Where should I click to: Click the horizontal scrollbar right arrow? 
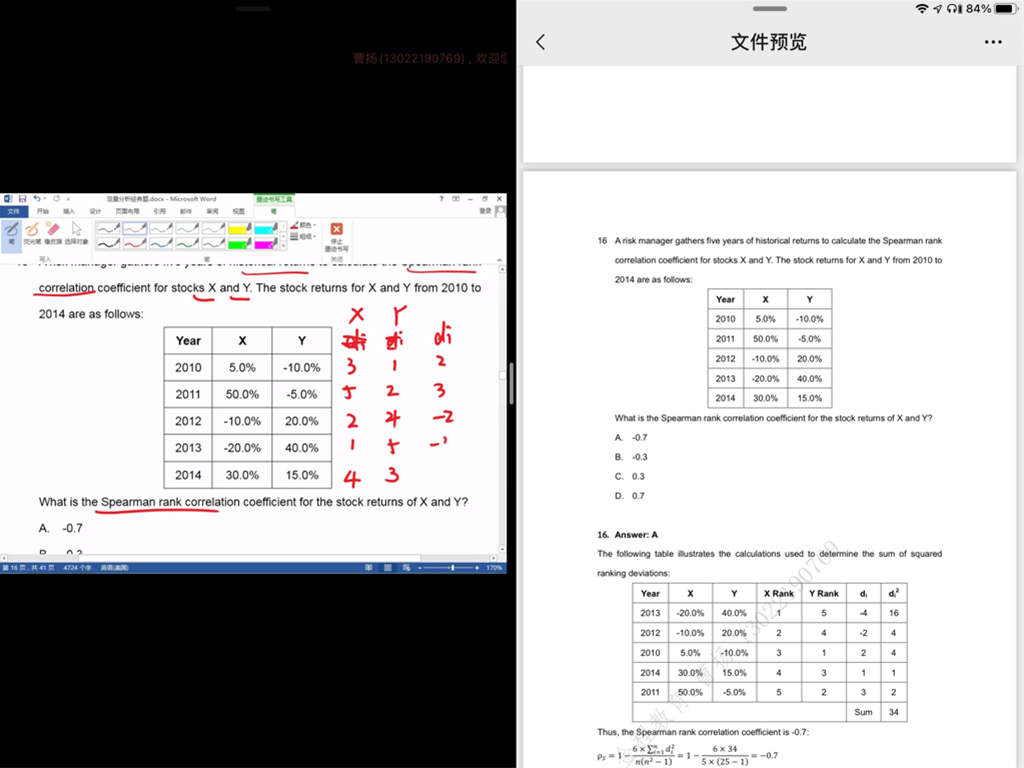coord(494,558)
